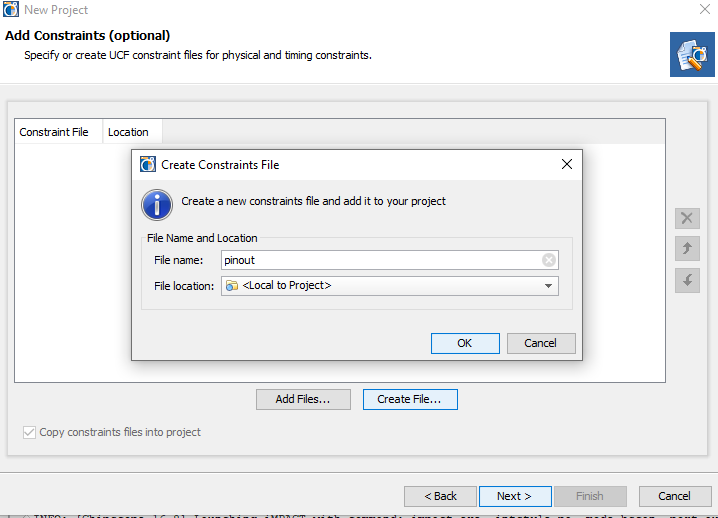Close the Create Constraints File dialog
The height and width of the screenshot is (518, 718).
(x=566, y=164)
